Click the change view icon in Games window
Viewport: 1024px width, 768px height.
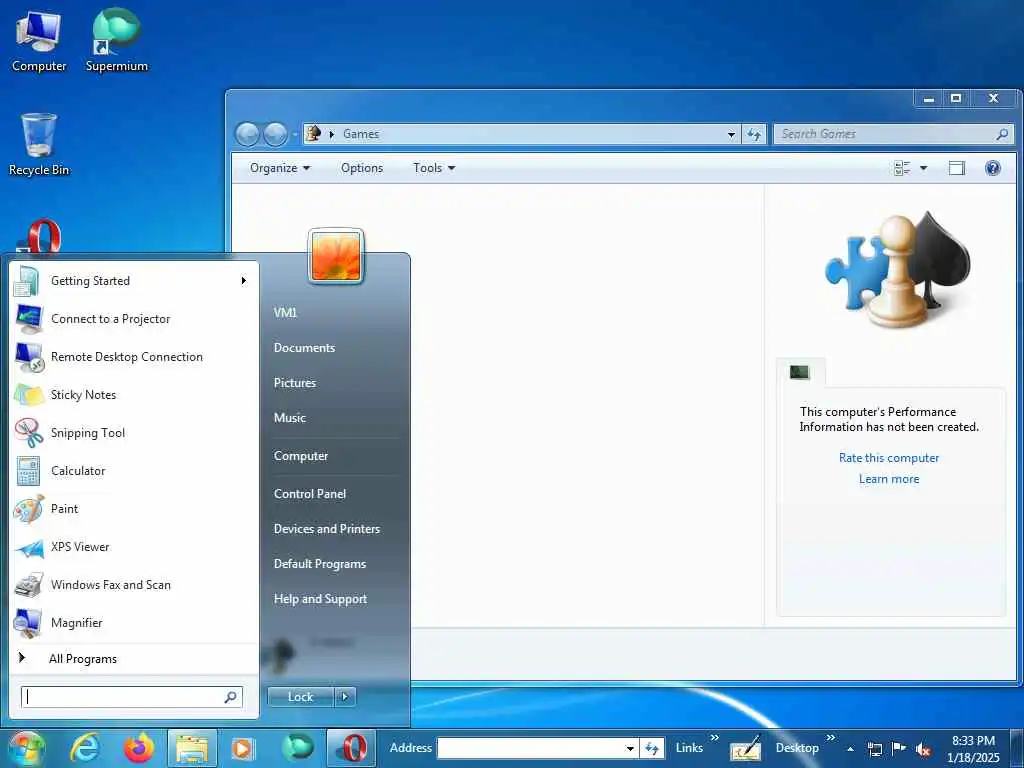coord(902,168)
